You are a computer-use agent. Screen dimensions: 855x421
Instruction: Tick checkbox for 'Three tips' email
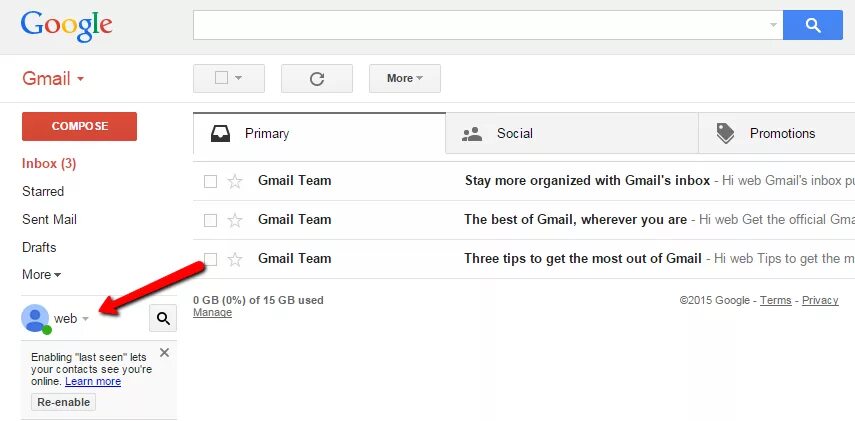click(210, 259)
